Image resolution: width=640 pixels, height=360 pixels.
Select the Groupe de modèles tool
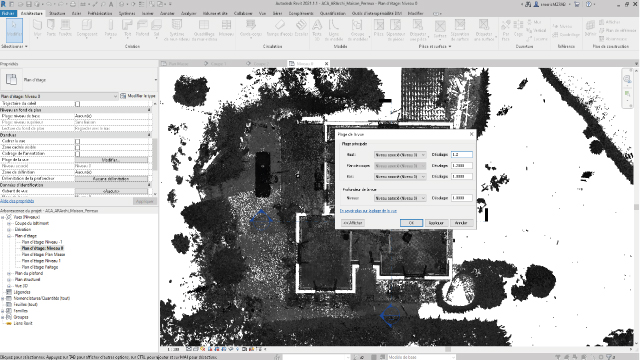click(357, 30)
